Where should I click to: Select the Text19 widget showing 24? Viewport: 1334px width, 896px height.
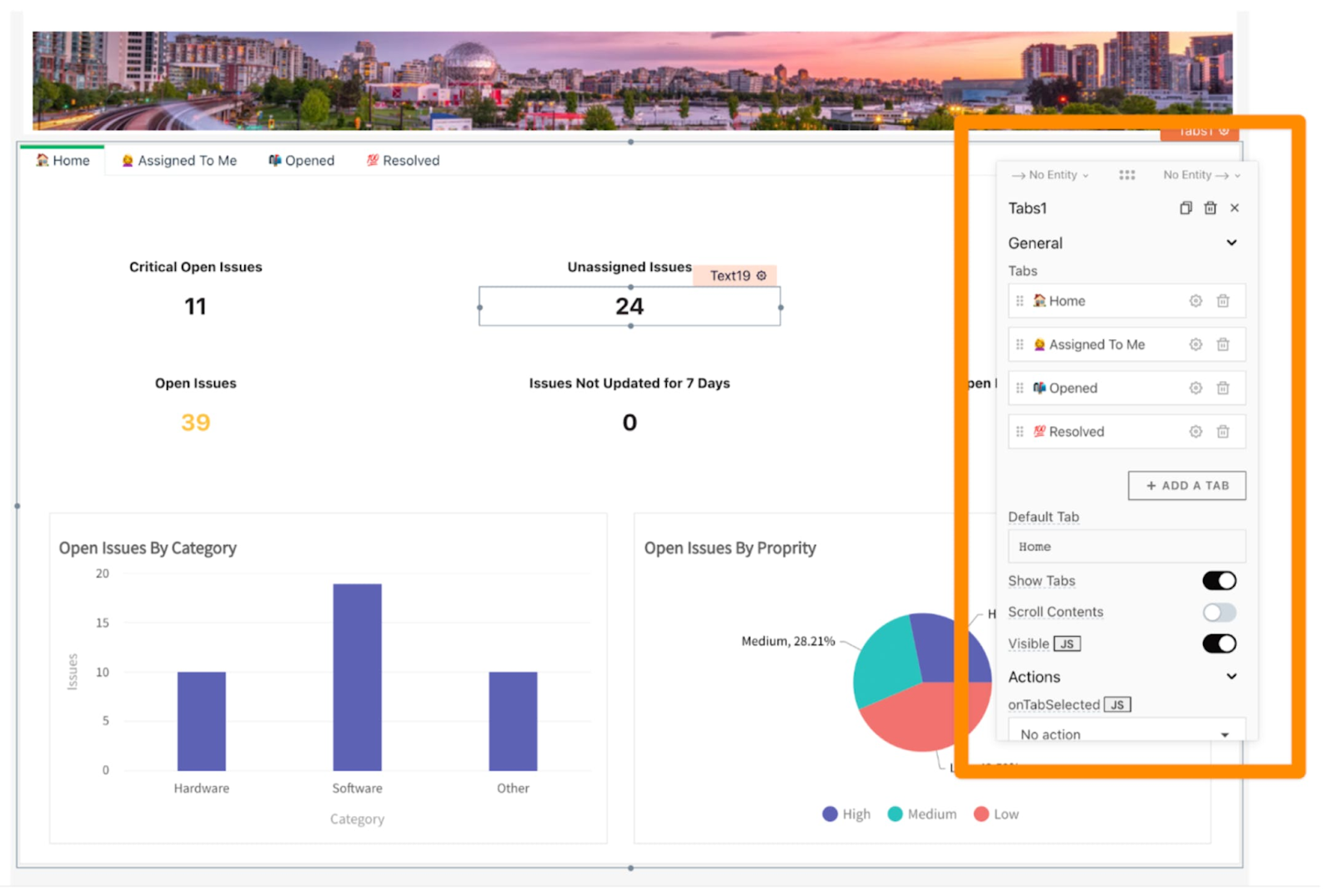pos(629,306)
